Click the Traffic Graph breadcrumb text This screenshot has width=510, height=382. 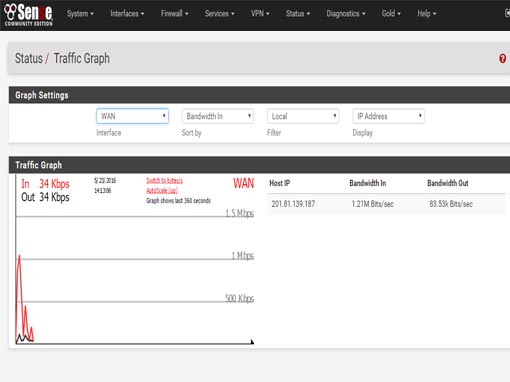[82, 59]
